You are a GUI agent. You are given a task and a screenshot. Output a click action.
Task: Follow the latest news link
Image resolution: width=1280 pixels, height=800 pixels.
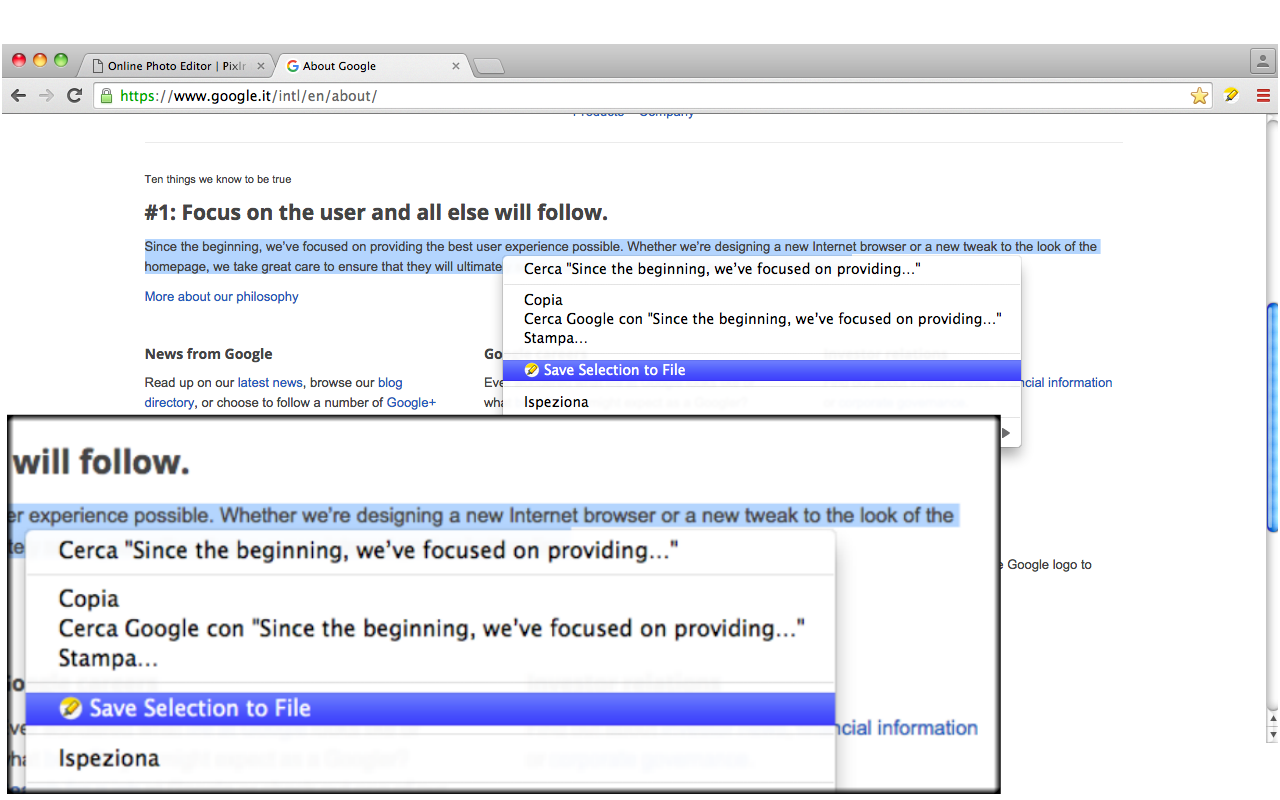tap(270, 383)
